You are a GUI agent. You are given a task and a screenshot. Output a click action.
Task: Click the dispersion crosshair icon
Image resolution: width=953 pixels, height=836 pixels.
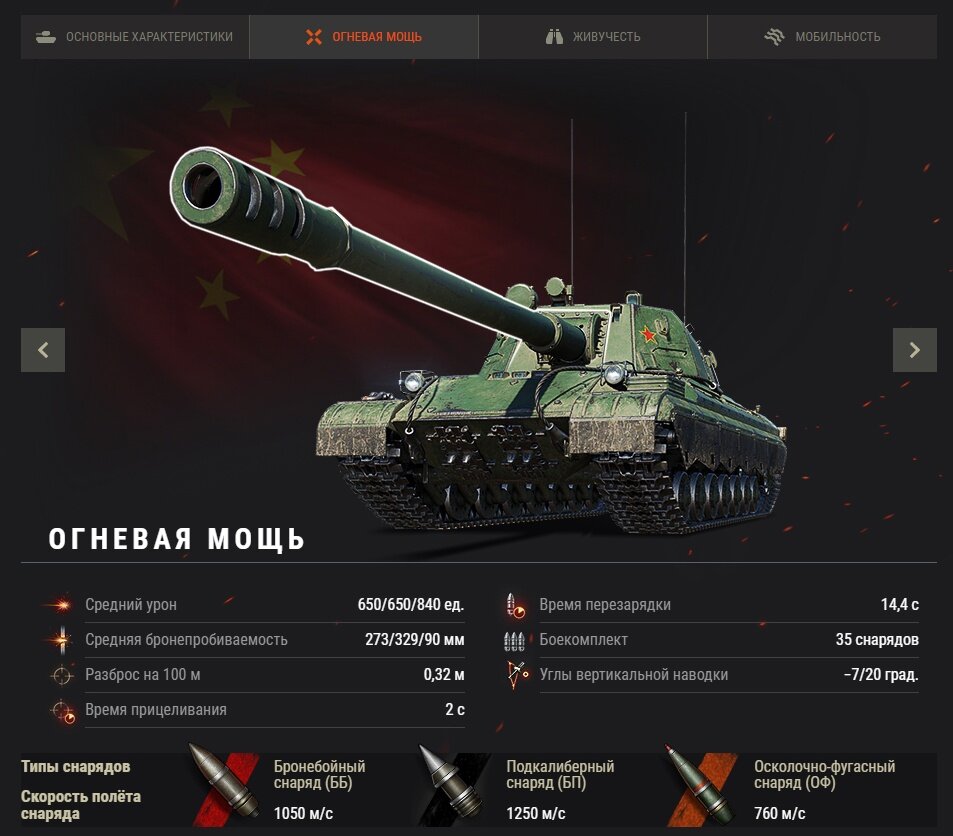[x=62, y=675]
